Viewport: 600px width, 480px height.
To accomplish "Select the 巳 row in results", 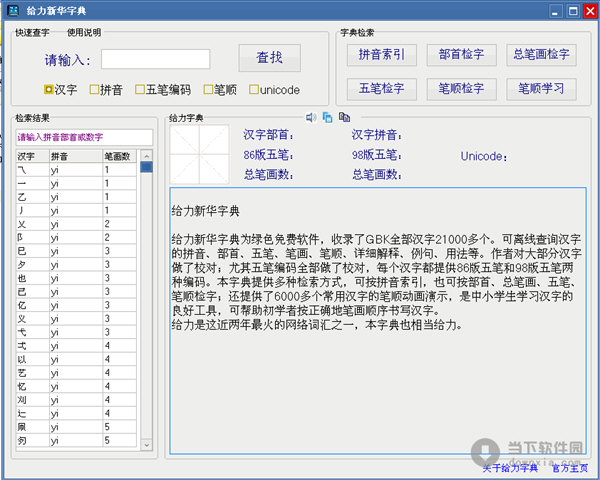I will [76, 251].
